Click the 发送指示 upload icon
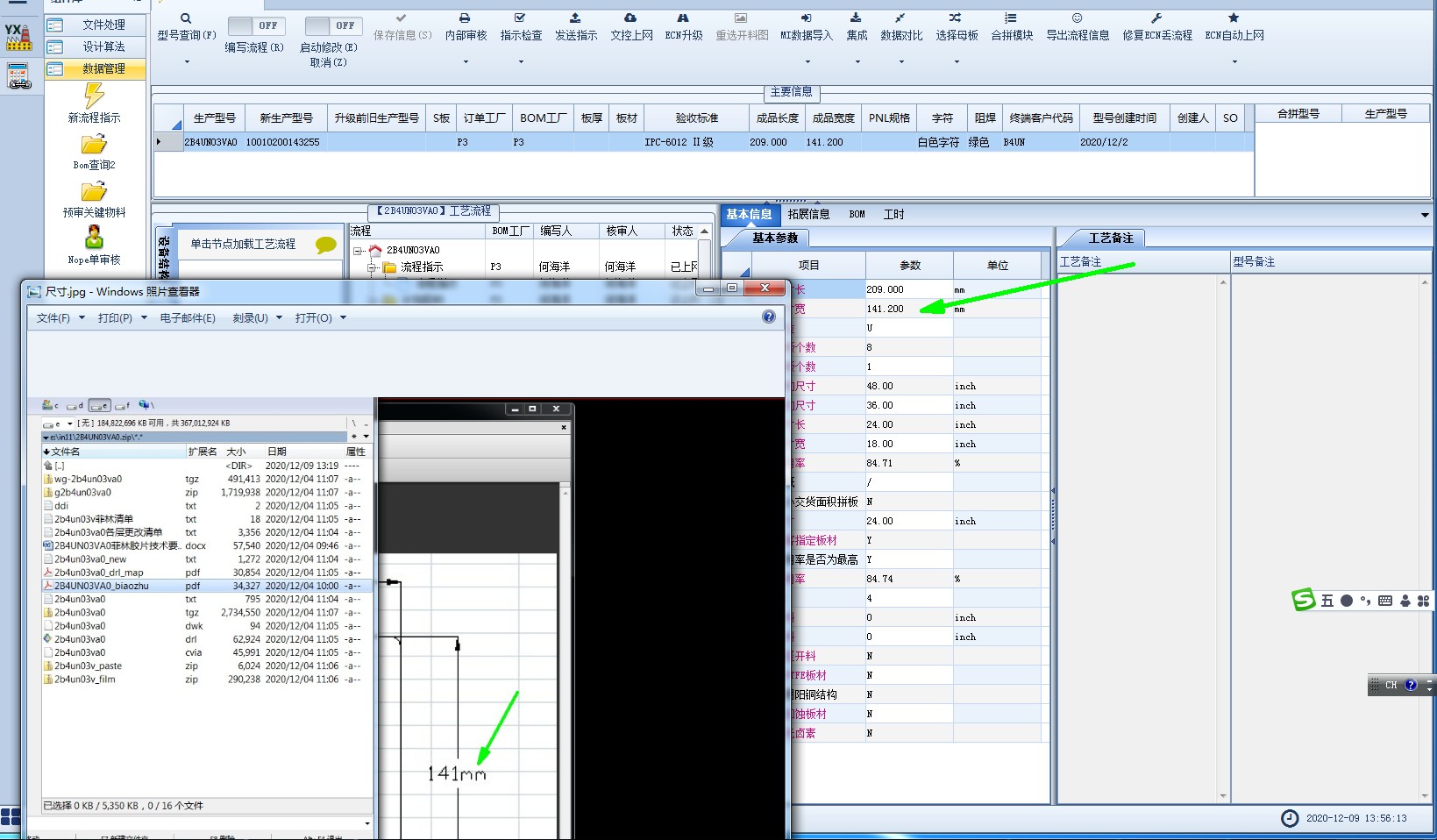Screen dimensions: 1437x840 pyautogui.click(x=575, y=18)
